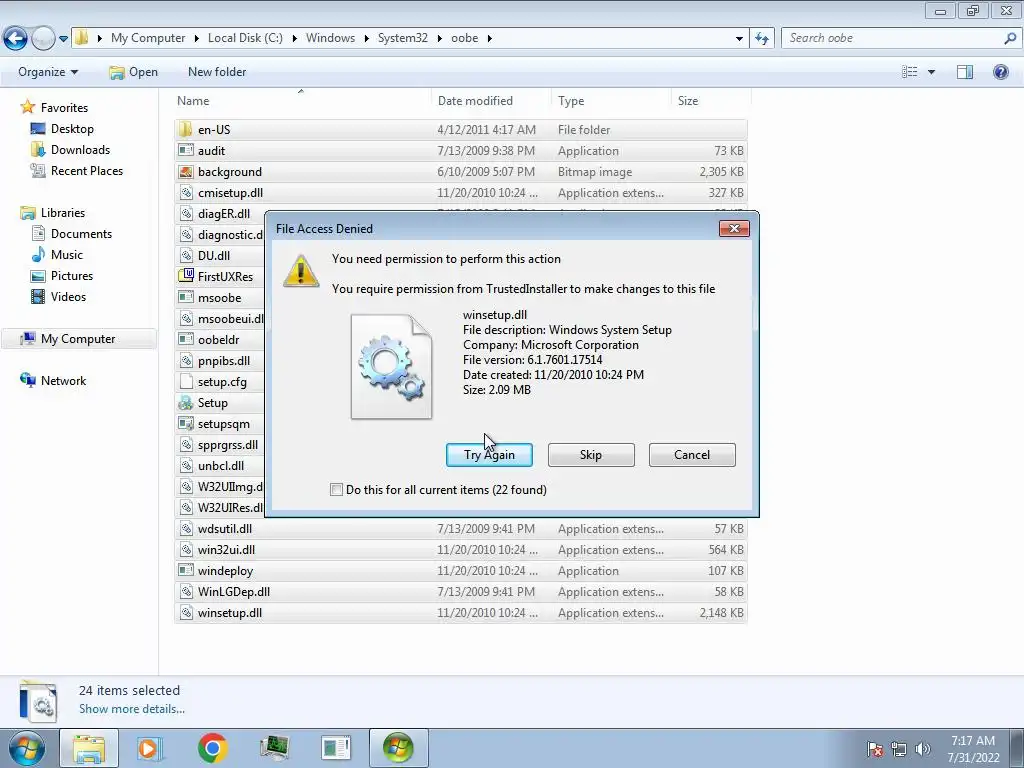Click Try Again in the dialog

coord(489,455)
